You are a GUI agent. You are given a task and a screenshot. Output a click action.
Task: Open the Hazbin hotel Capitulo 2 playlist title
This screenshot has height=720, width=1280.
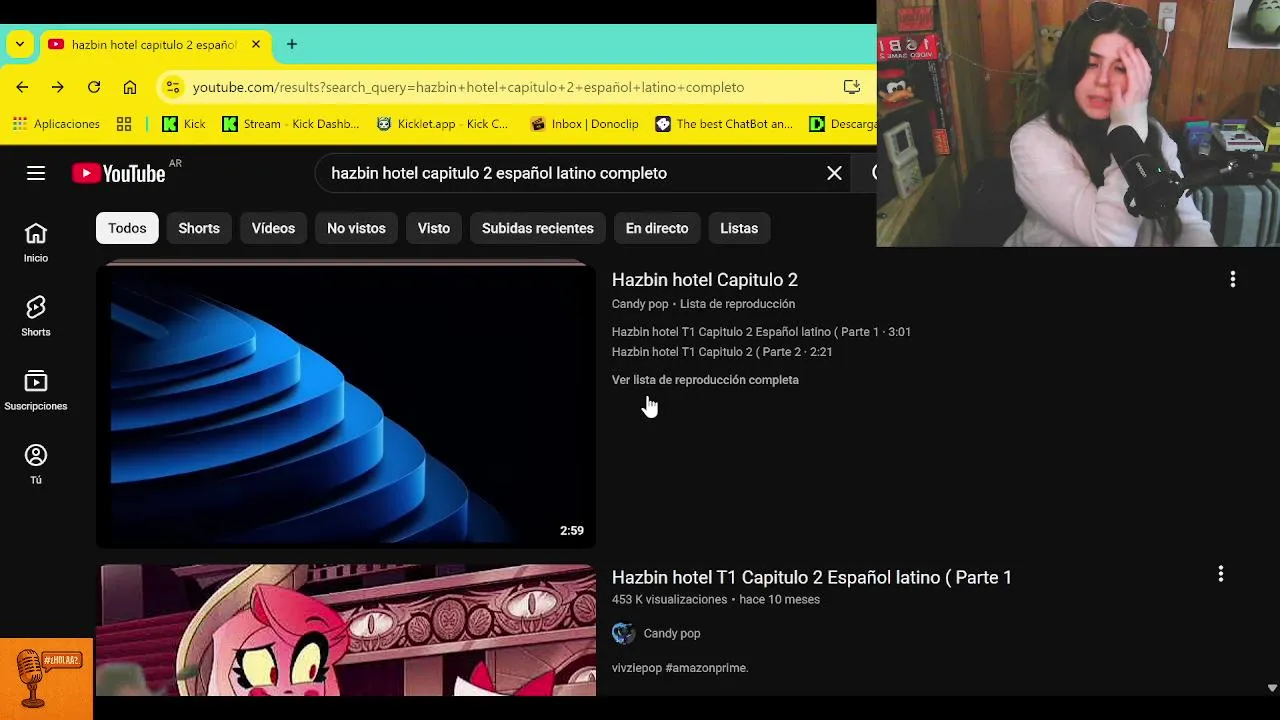(x=705, y=280)
